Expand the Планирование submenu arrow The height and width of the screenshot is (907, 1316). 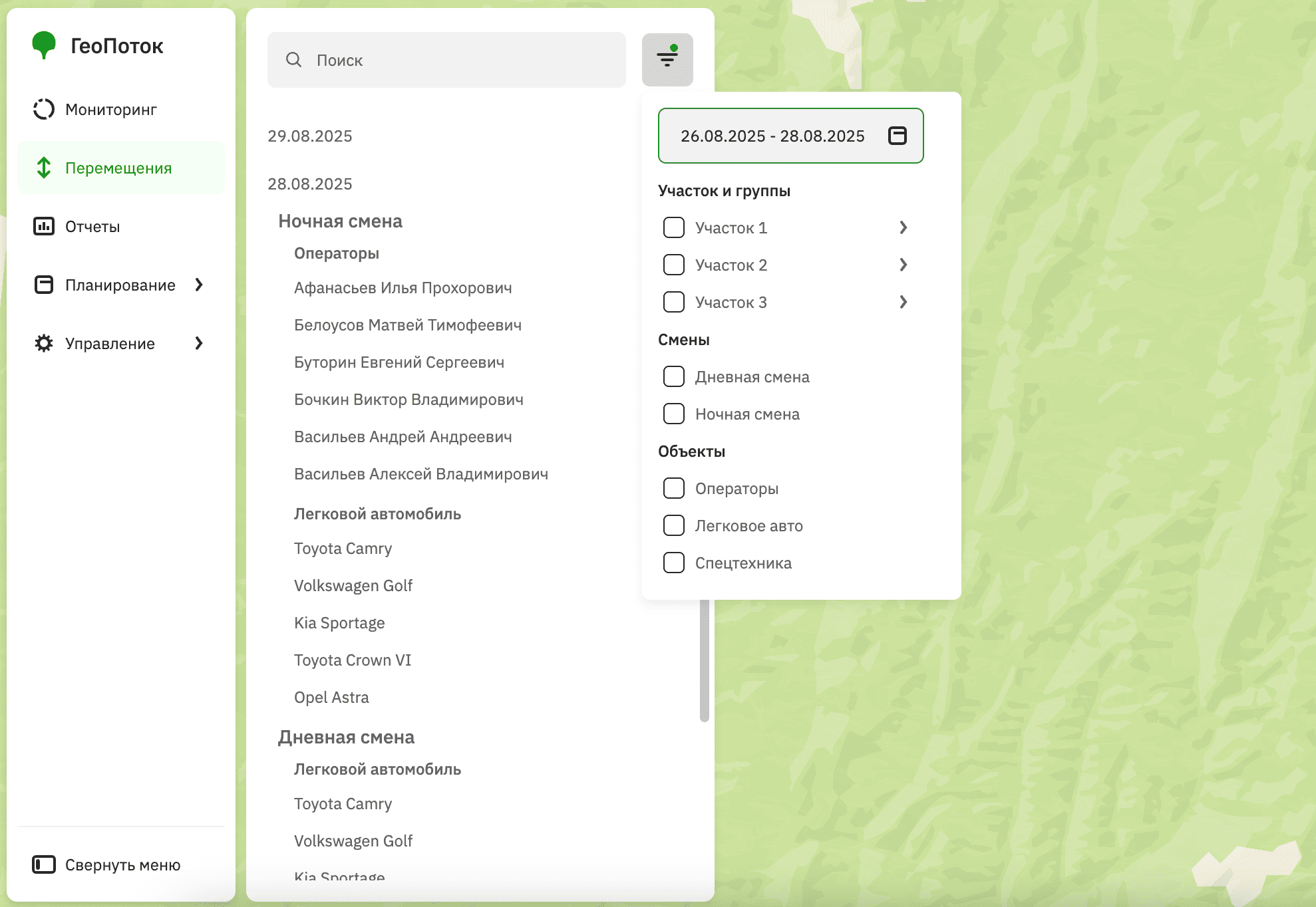(198, 285)
